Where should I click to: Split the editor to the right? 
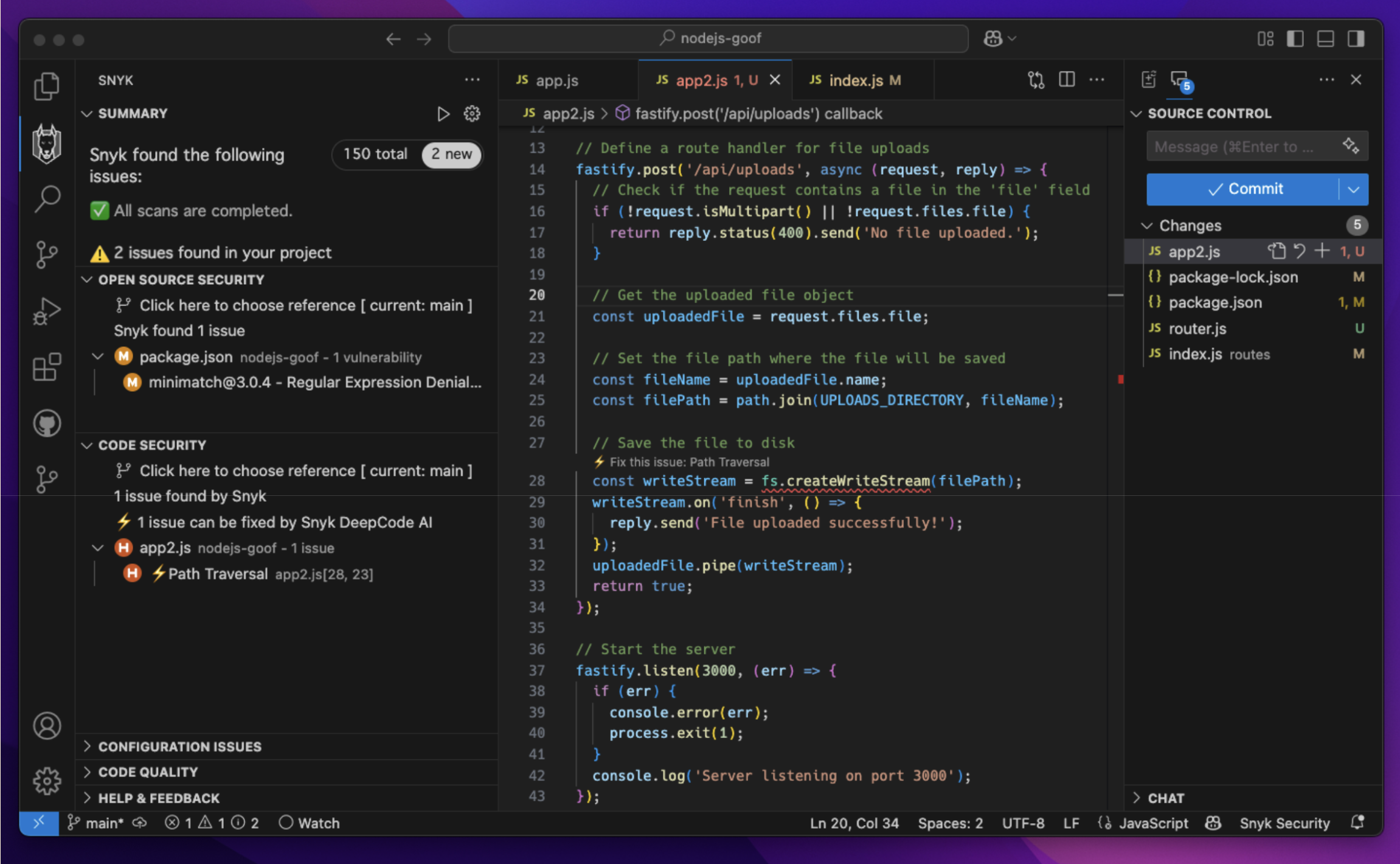(x=1067, y=80)
